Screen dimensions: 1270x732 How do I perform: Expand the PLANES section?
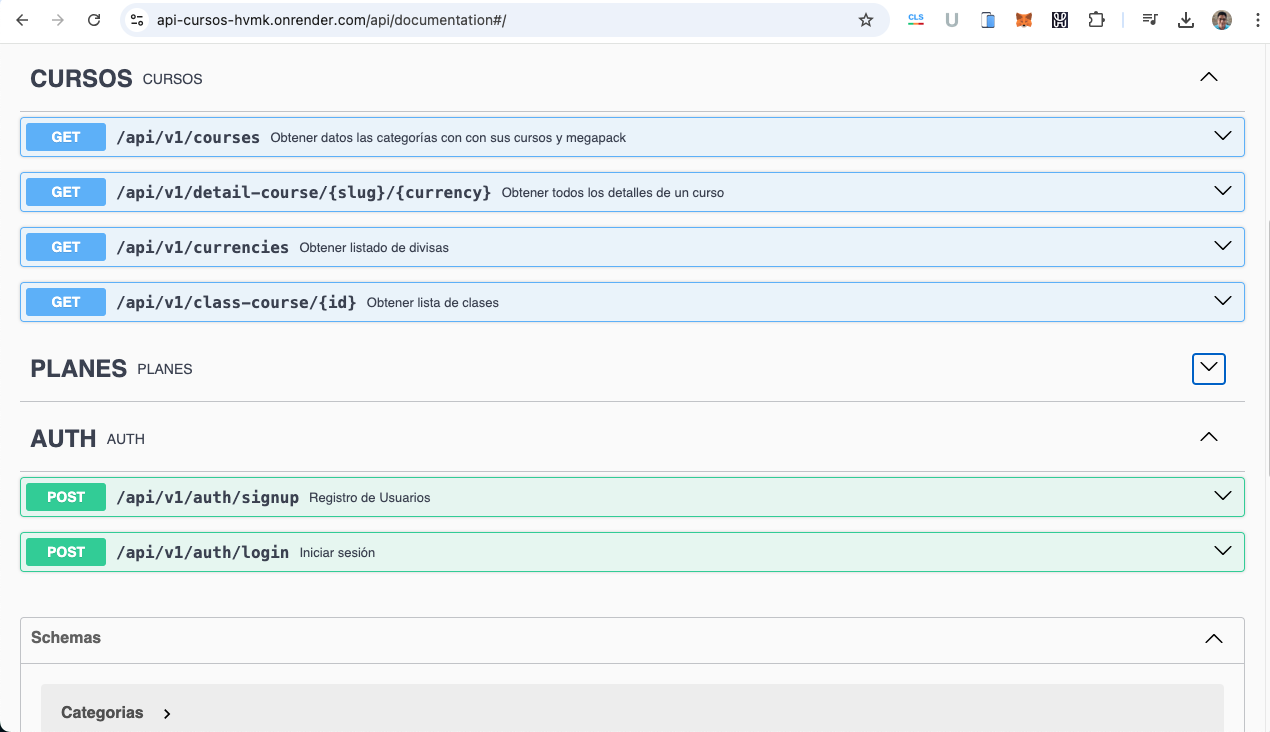tap(1209, 368)
